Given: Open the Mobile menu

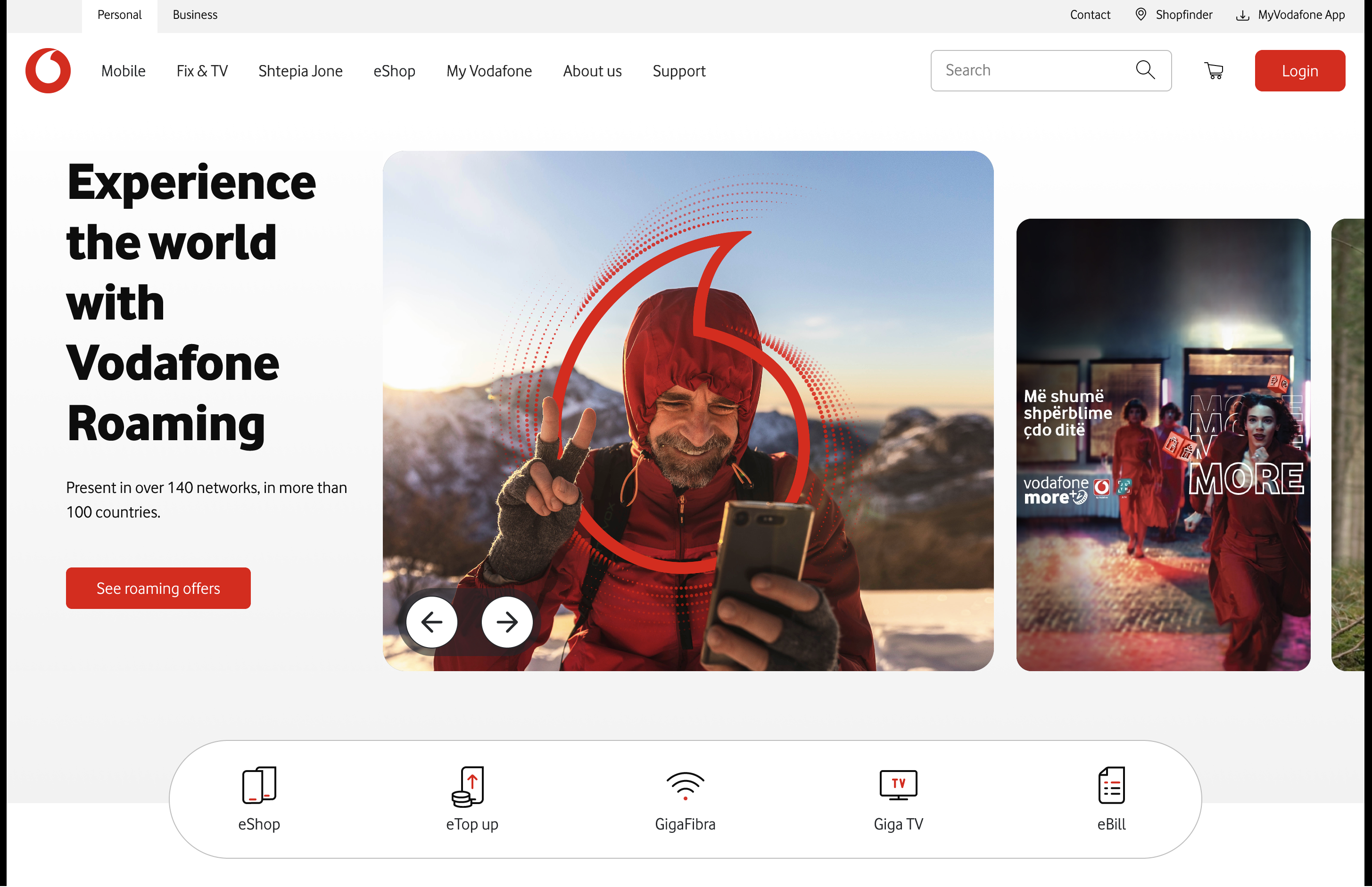Looking at the screenshot, I should (124, 71).
